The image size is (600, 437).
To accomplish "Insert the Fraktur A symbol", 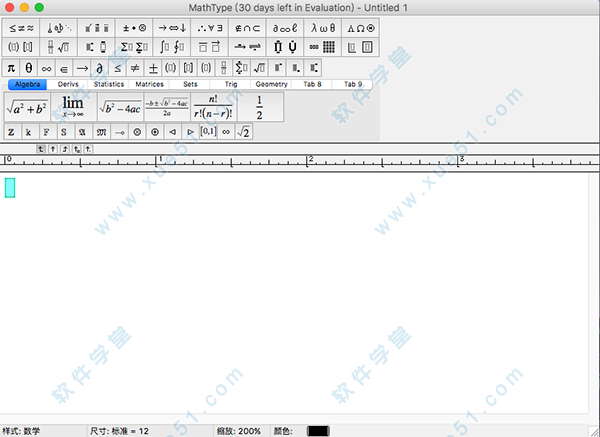I will (x=82, y=132).
